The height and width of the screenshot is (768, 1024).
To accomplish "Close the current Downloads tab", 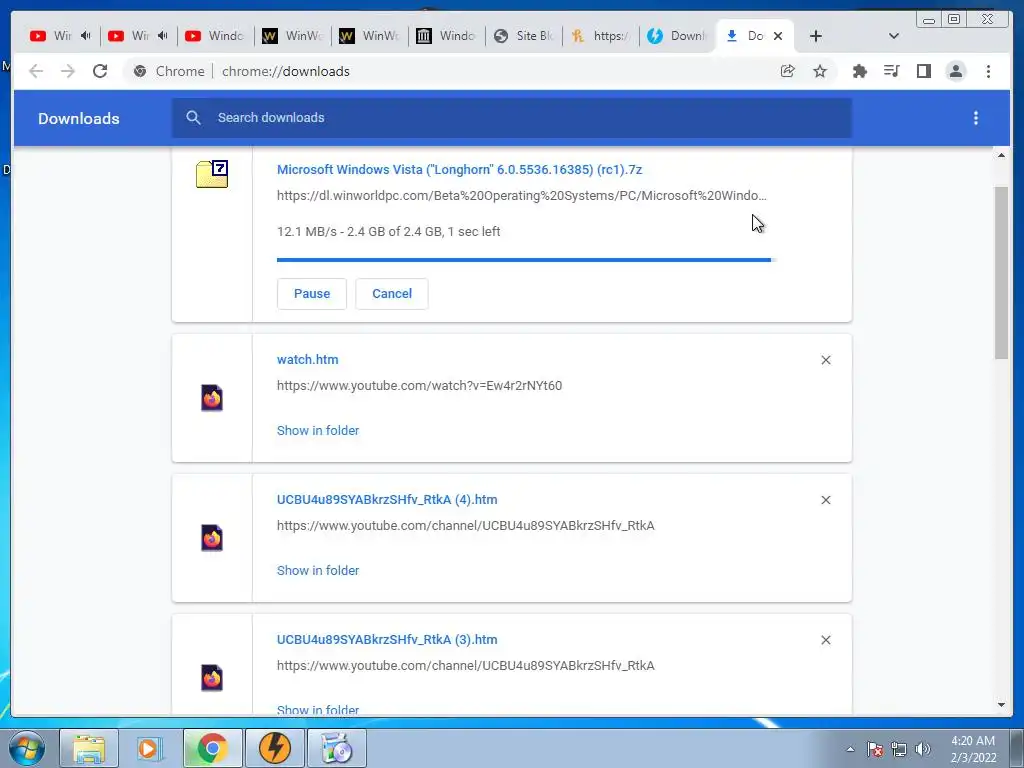I will tap(778, 36).
